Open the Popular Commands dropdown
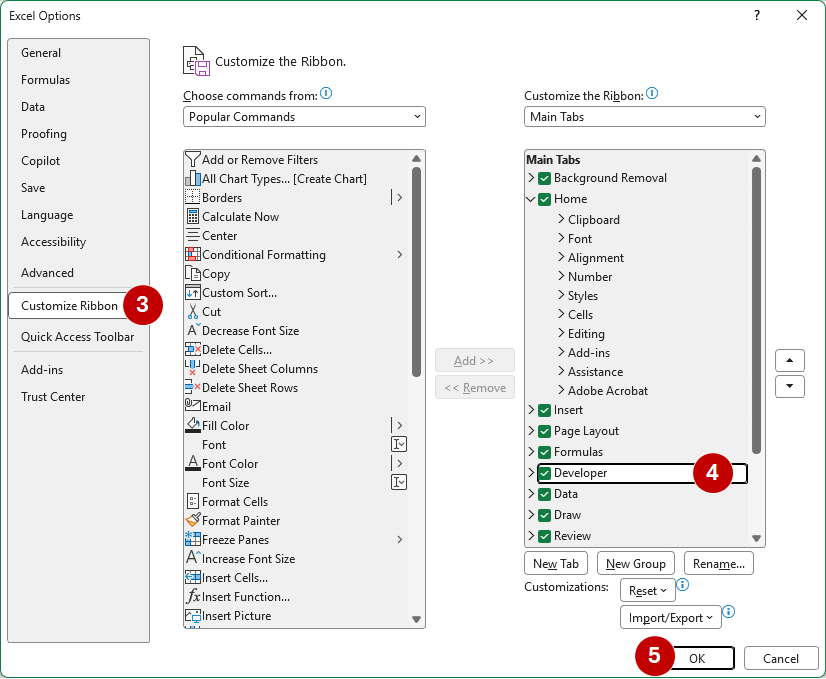826x679 pixels. (x=304, y=116)
